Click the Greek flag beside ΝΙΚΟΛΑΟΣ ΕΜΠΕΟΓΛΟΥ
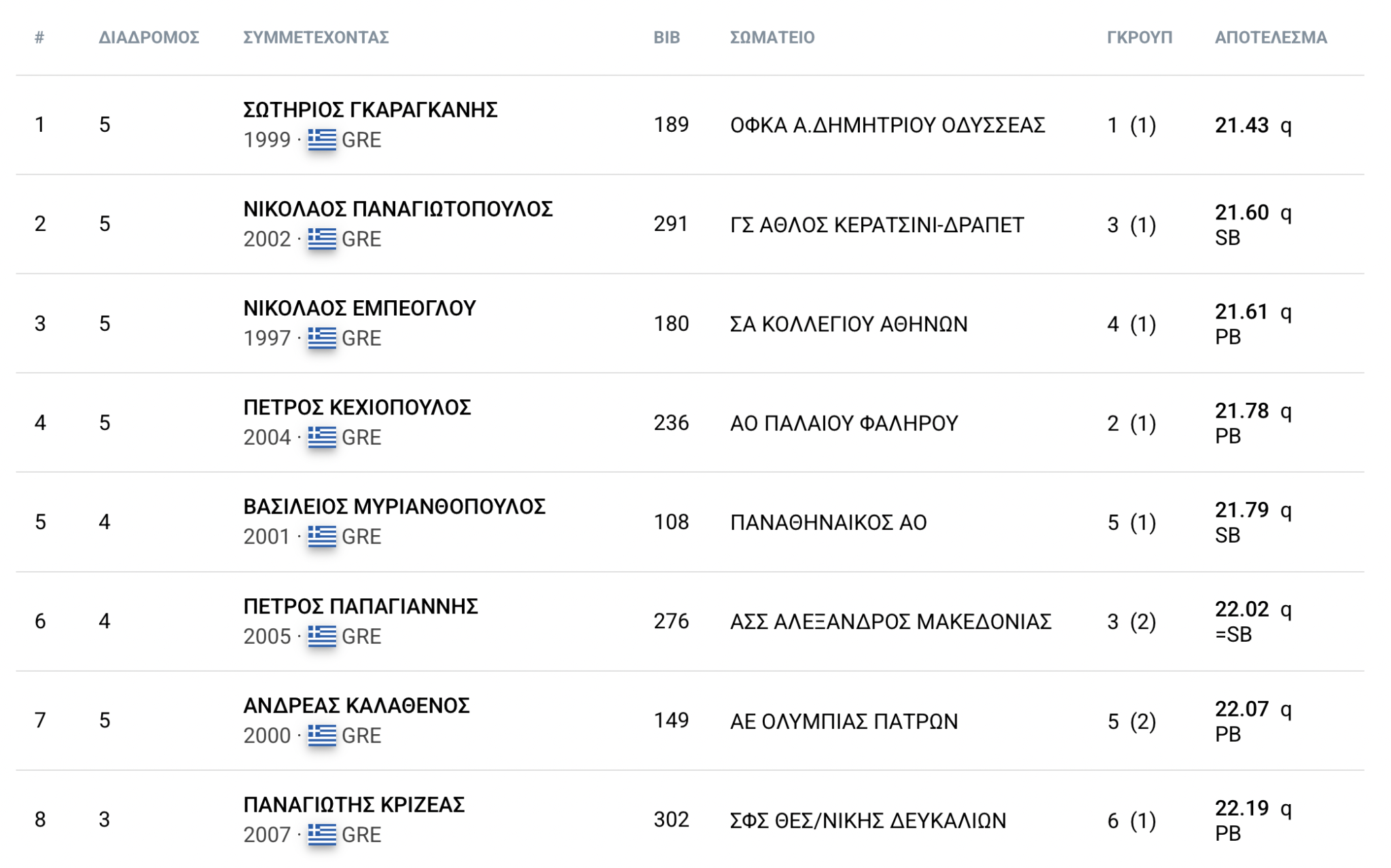Screen dimensions: 1391x868 click(x=322, y=338)
